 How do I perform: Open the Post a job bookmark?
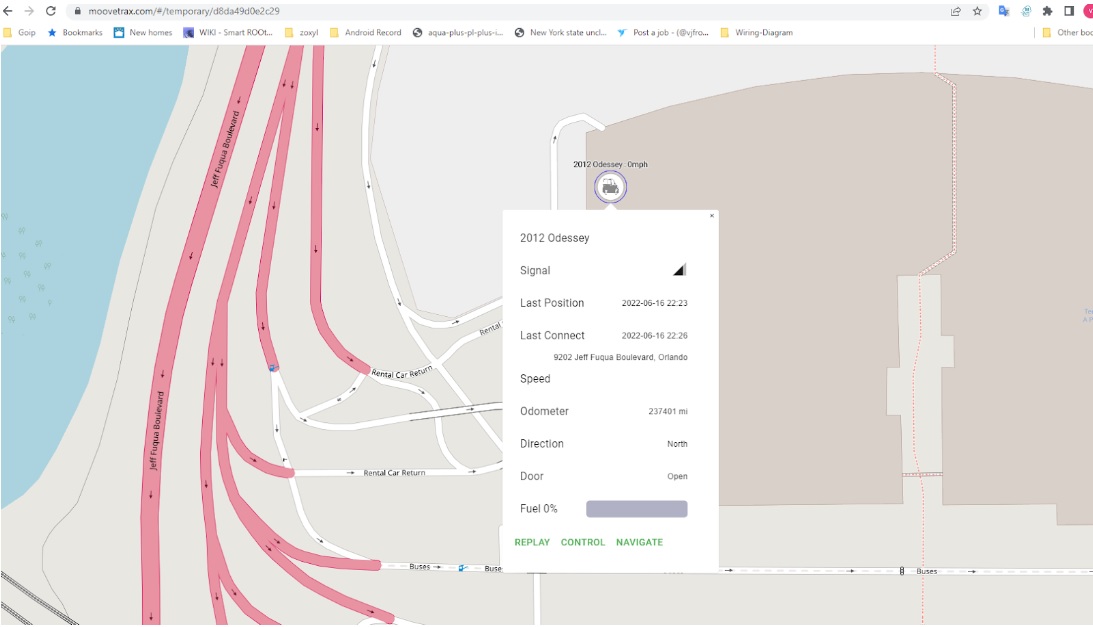[x=663, y=32]
